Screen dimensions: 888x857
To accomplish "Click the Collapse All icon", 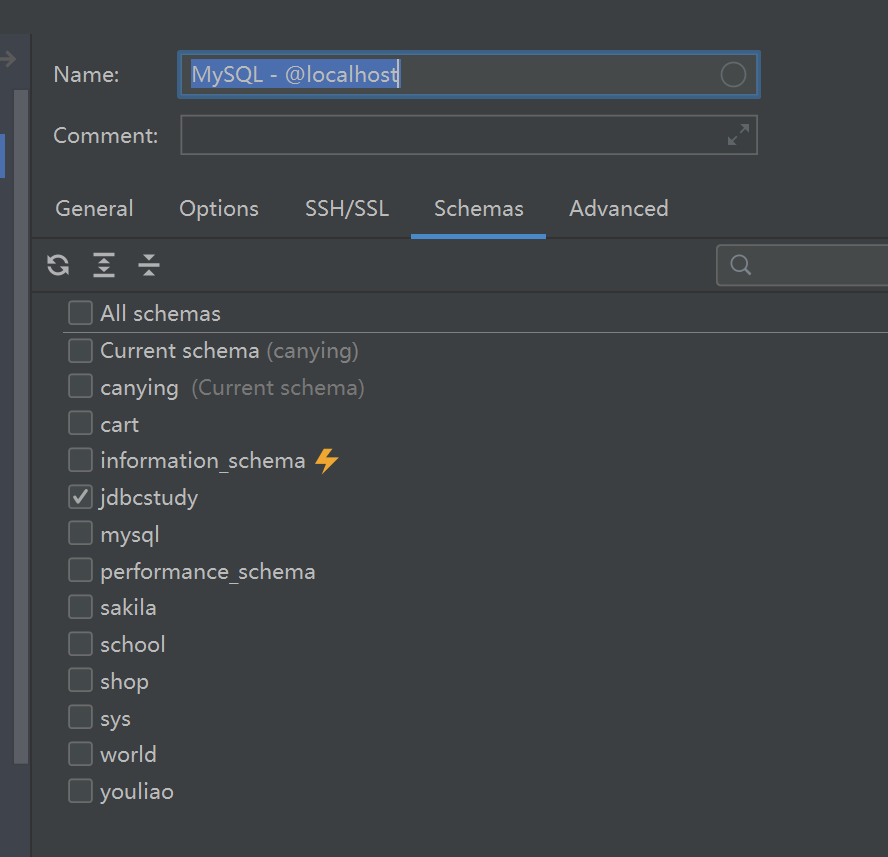I will click(149, 265).
